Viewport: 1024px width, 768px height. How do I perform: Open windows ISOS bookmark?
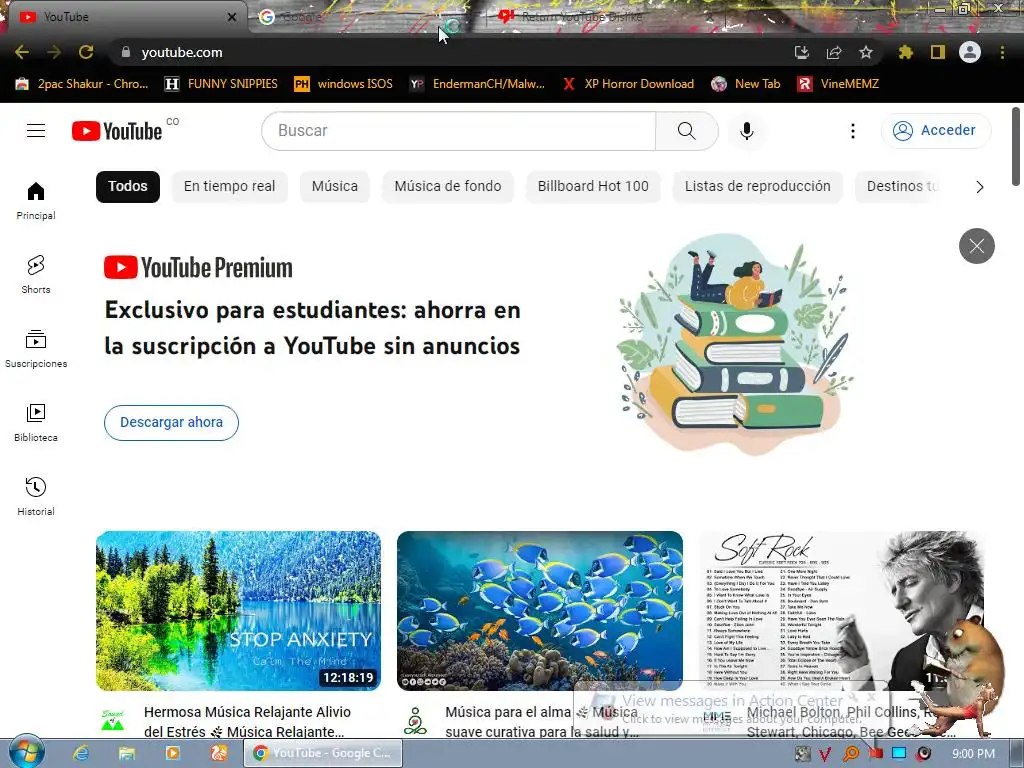344,84
